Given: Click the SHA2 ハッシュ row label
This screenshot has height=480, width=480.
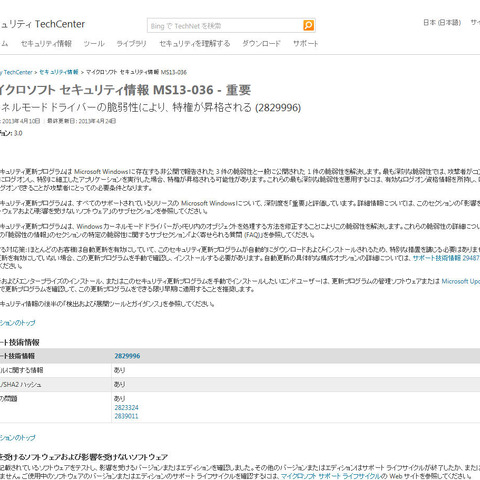Looking at the screenshot, I should (x=21, y=384).
